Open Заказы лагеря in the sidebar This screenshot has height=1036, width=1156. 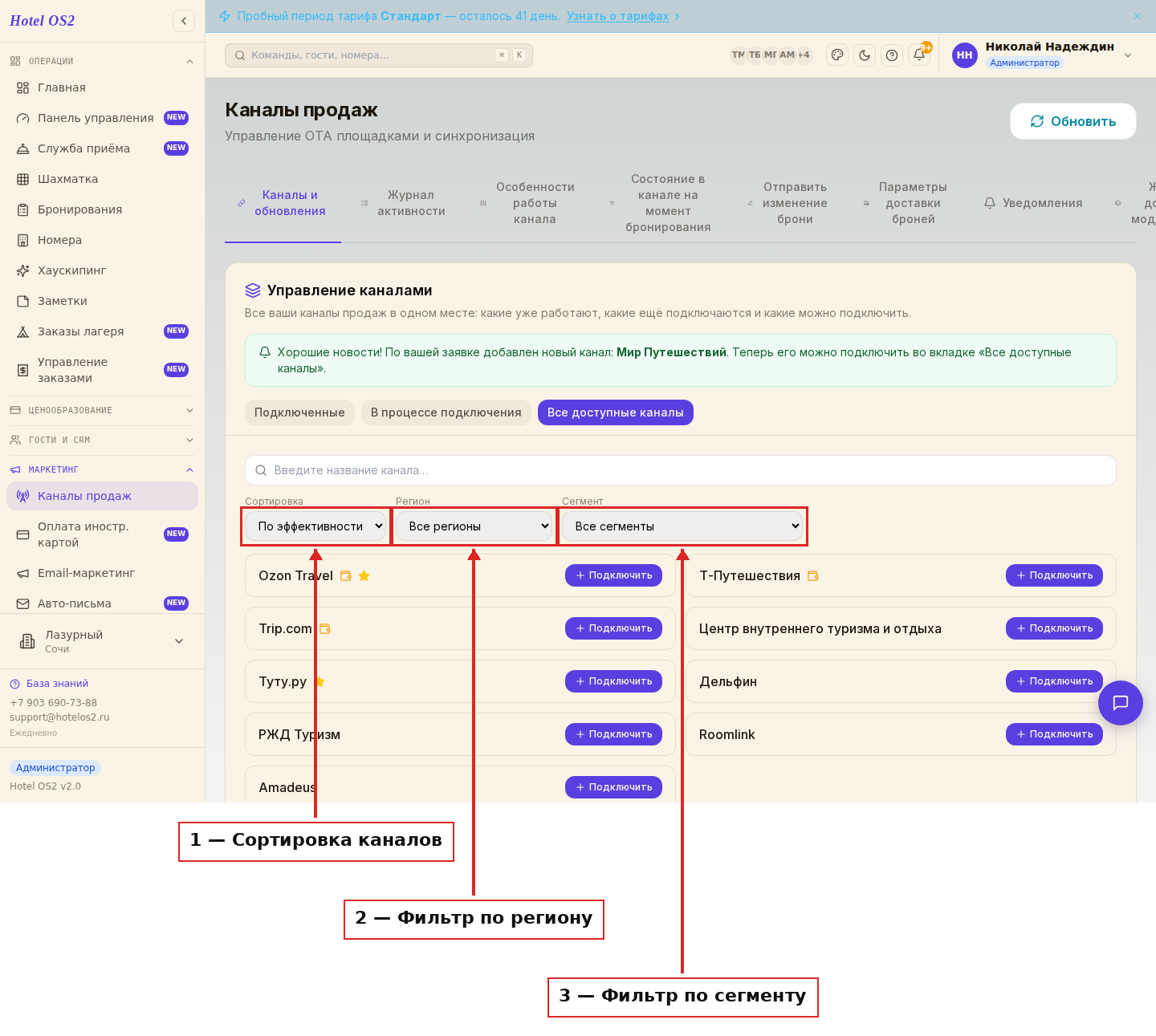pos(102,331)
